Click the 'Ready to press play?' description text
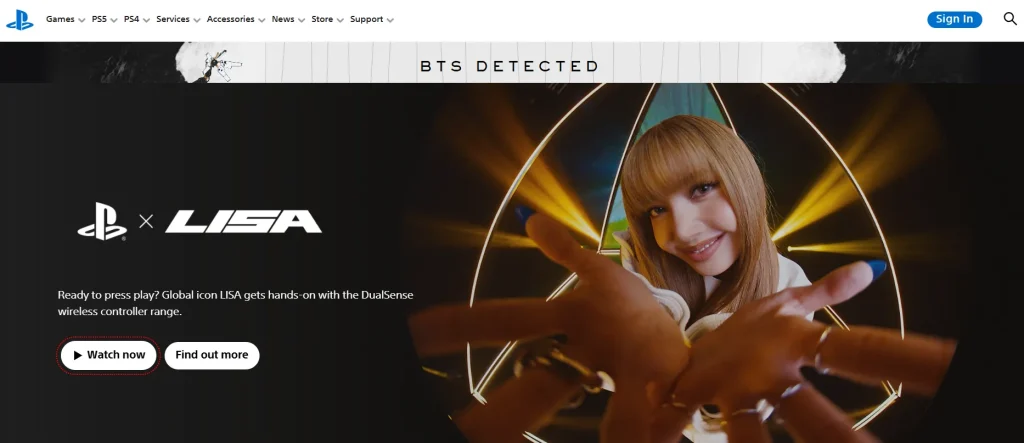The width and height of the screenshot is (1024, 443). (x=235, y=303)
